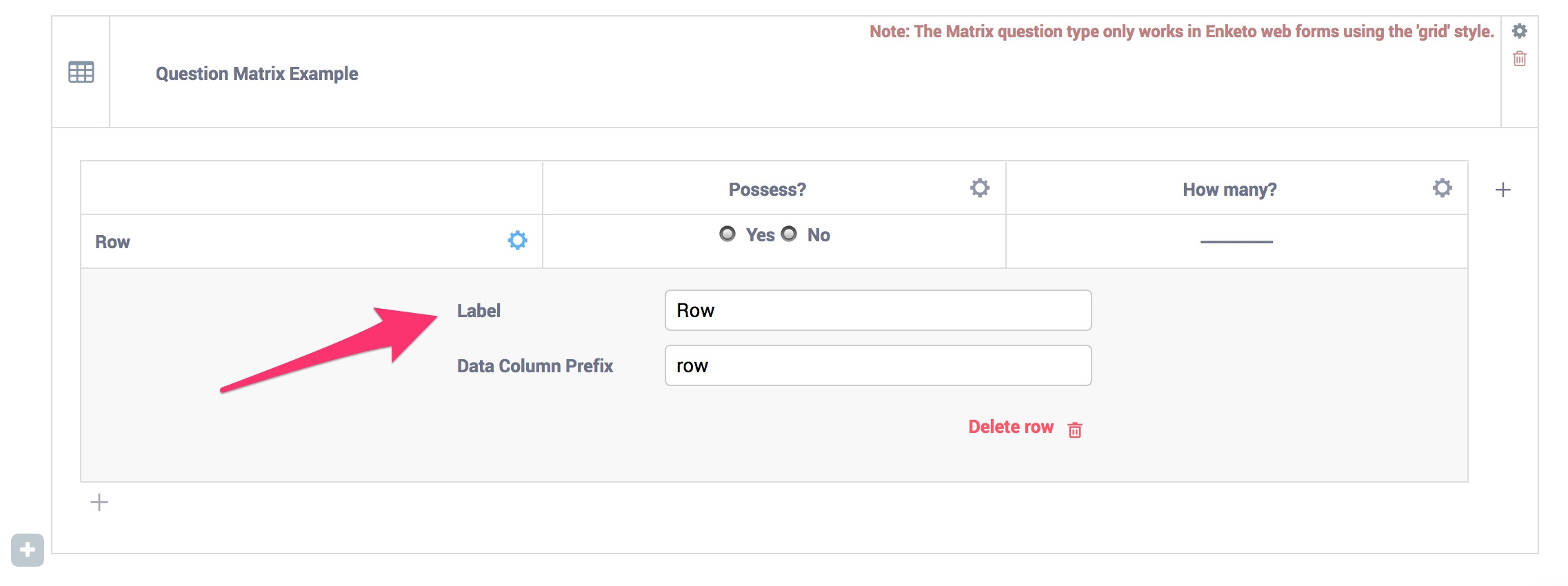Viewport: 1568px width, 586px height.
Task: Click the Row label input field
Action: coord(877,310)
